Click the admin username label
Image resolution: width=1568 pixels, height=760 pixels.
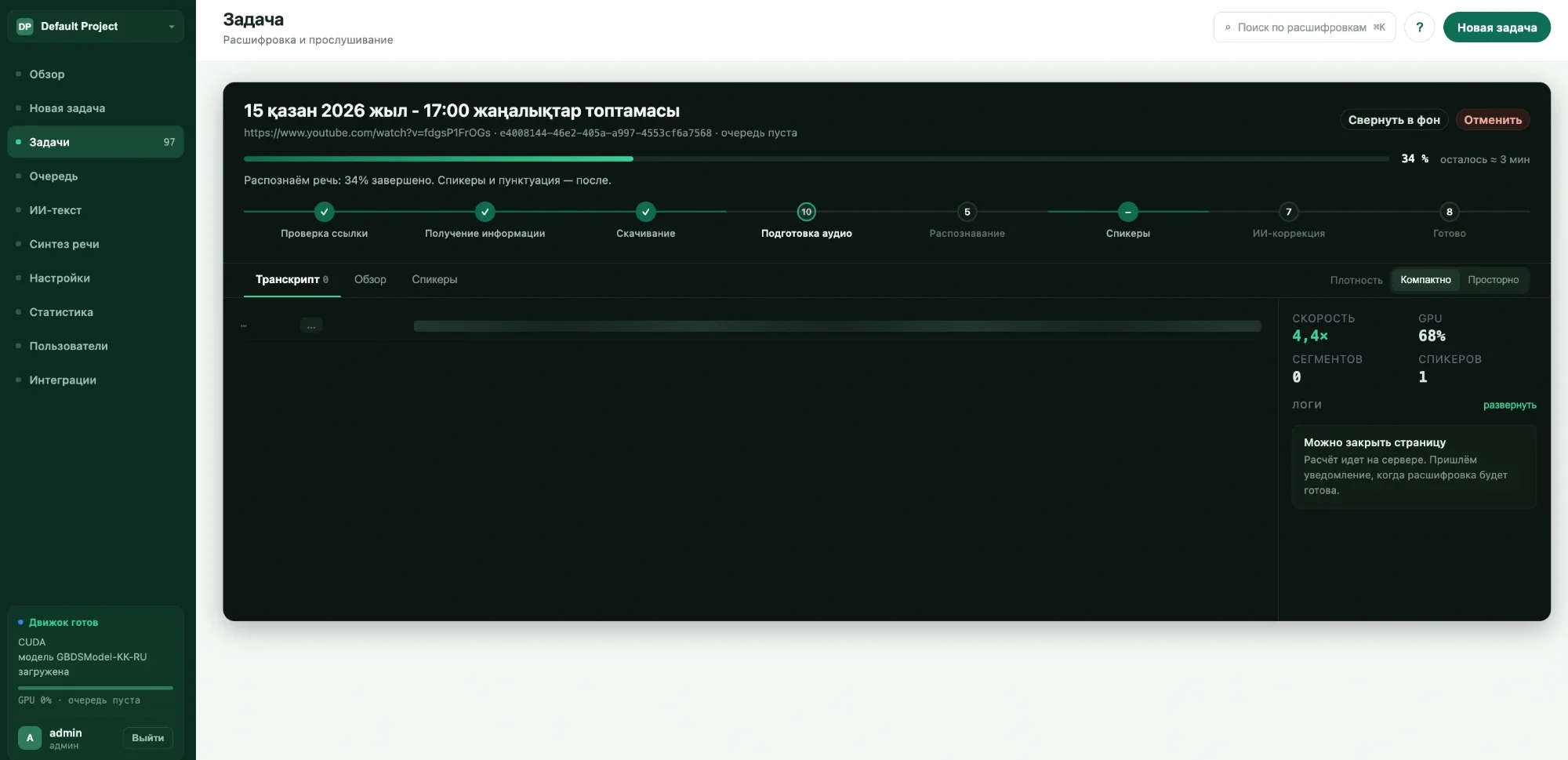coord(66,733)
